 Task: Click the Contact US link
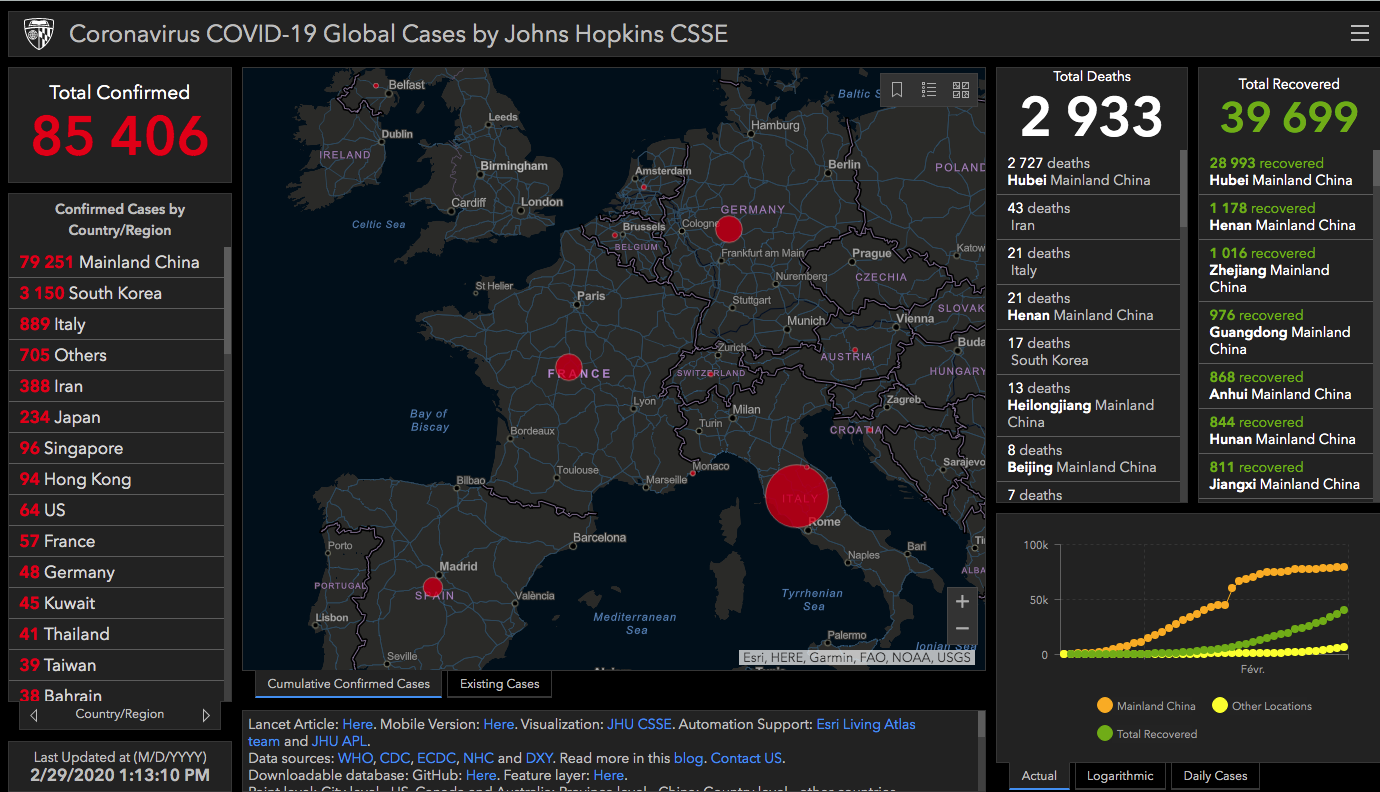pos(746,758)
